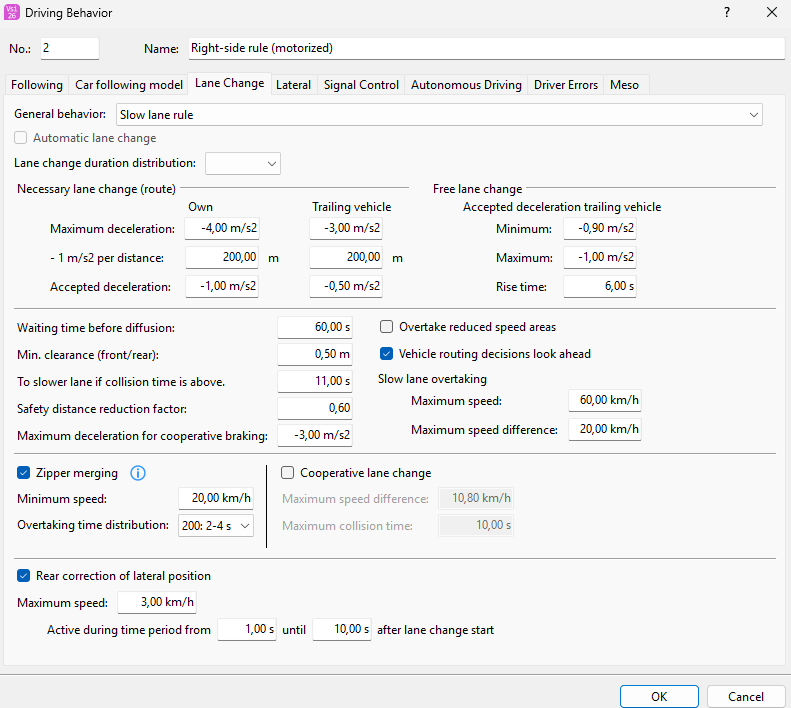Click the Name text field
Screen dimensions: 791x708
(x=485, y=48)
